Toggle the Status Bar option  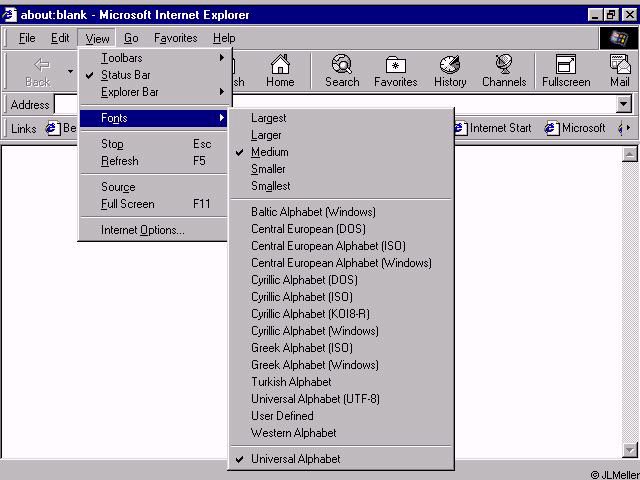tap(153, 75)
